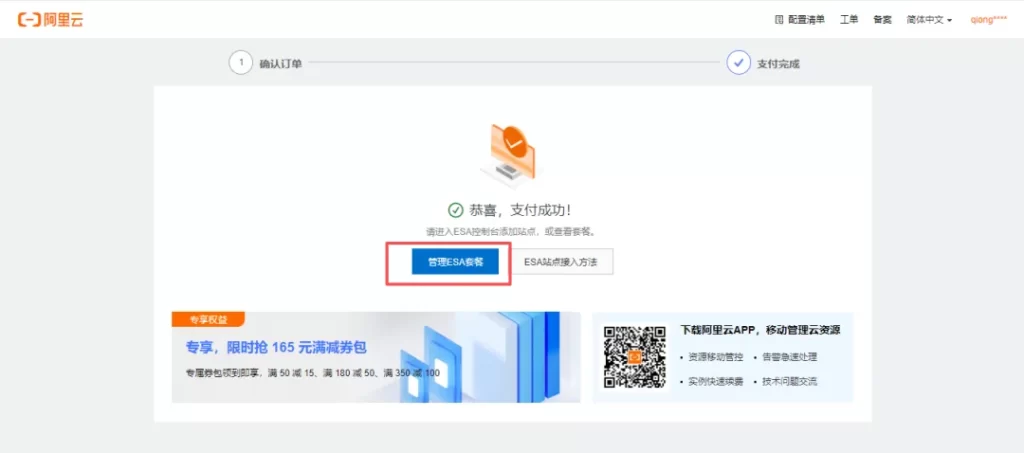Click the 告警急速处理 item

click(x=789, y=357)
